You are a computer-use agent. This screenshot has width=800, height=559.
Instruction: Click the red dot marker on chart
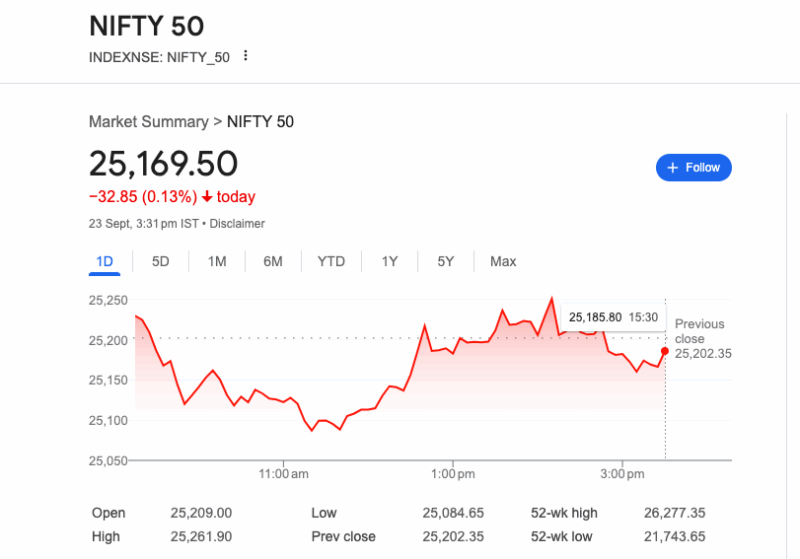coord(664,350)
